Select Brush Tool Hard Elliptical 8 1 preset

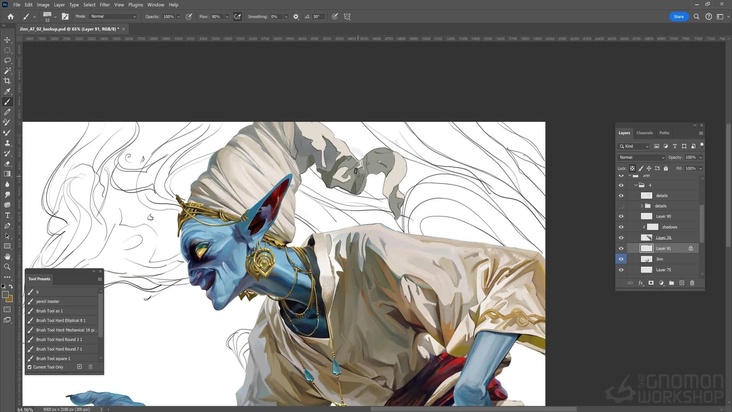pos(63,321)
